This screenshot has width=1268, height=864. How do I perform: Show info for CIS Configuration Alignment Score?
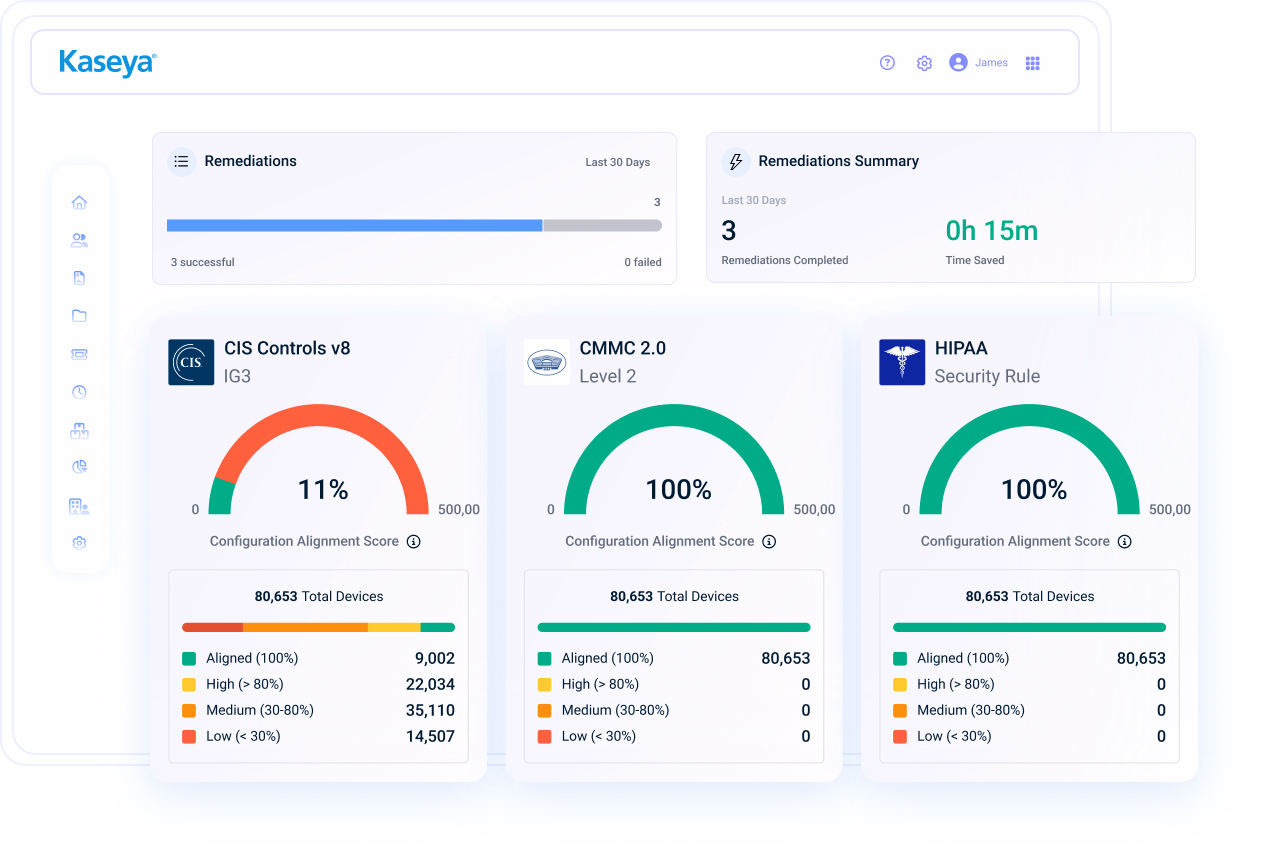coord(414,542)
